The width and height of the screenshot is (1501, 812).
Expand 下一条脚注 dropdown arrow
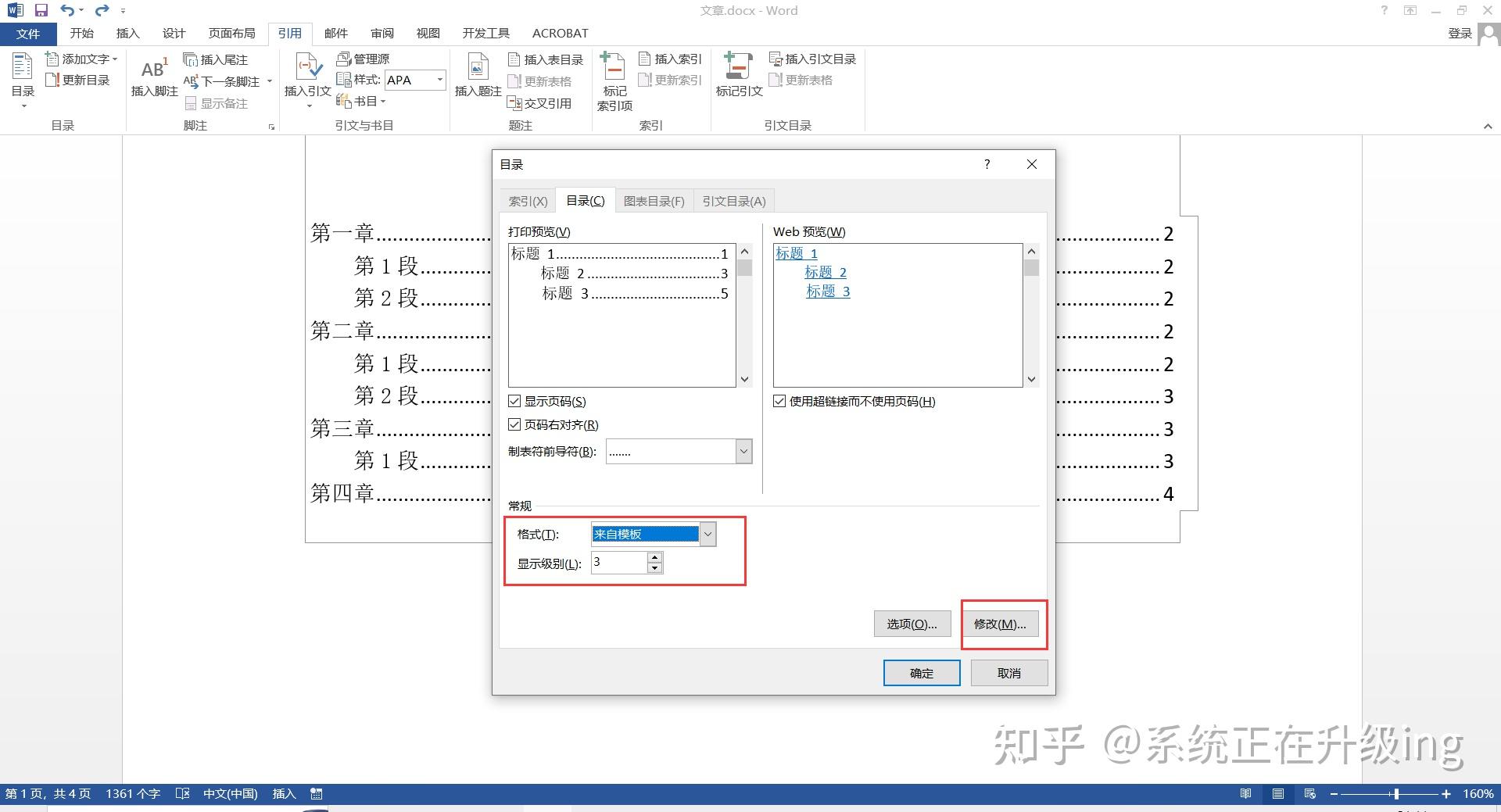pos(270,81)
